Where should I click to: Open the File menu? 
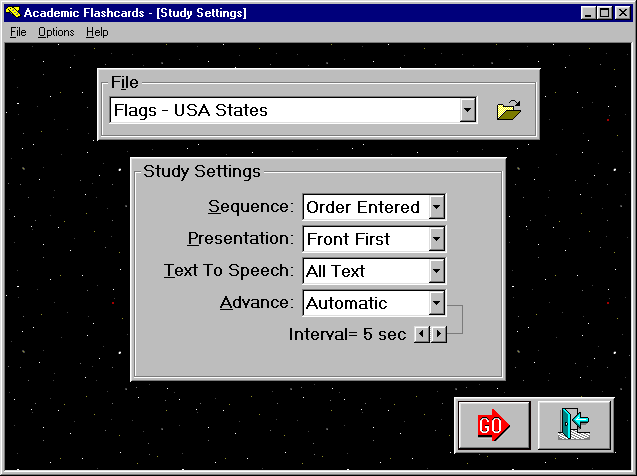point(18,32)
